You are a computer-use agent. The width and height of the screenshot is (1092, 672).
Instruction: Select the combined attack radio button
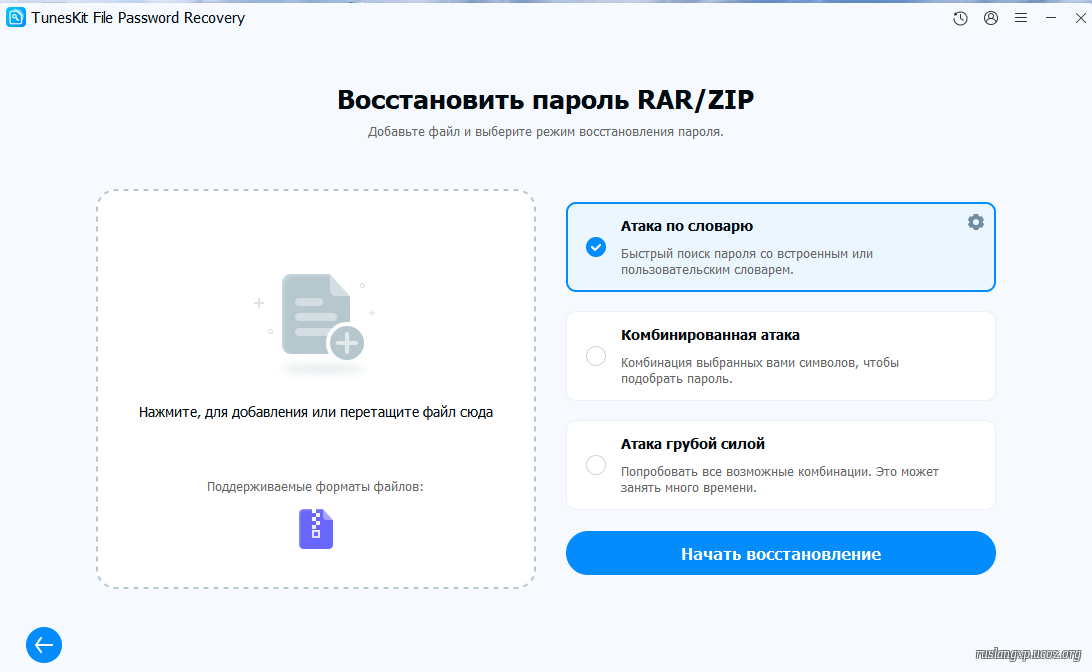pos(596,356)
